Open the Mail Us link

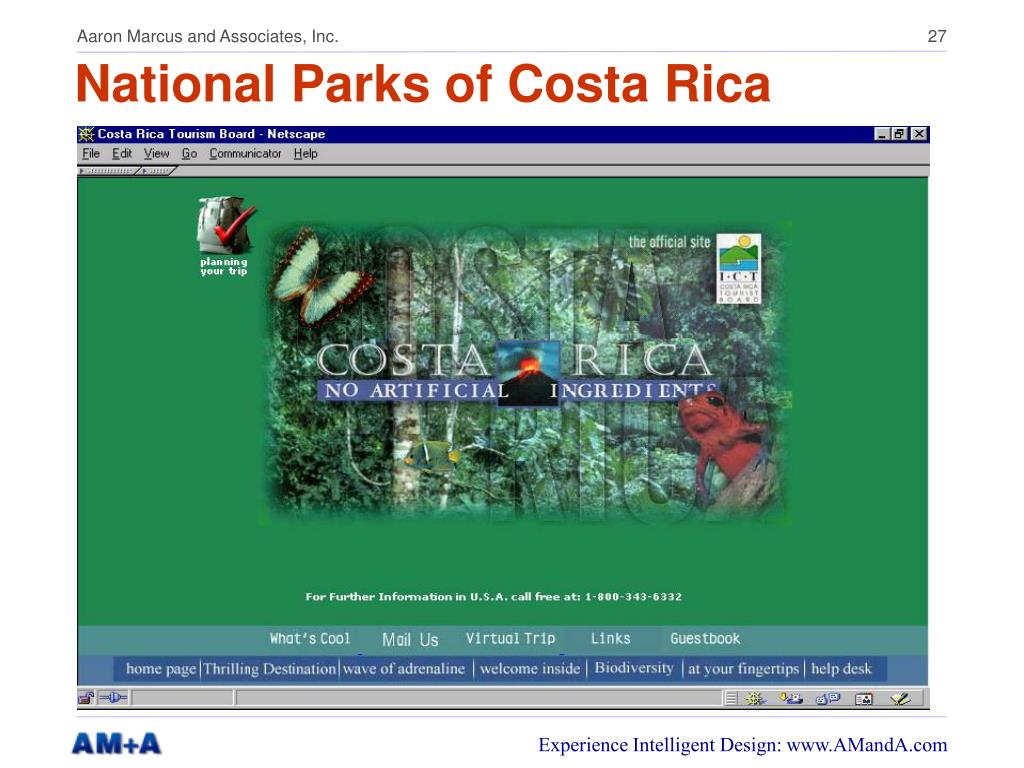tap(410, 639)
